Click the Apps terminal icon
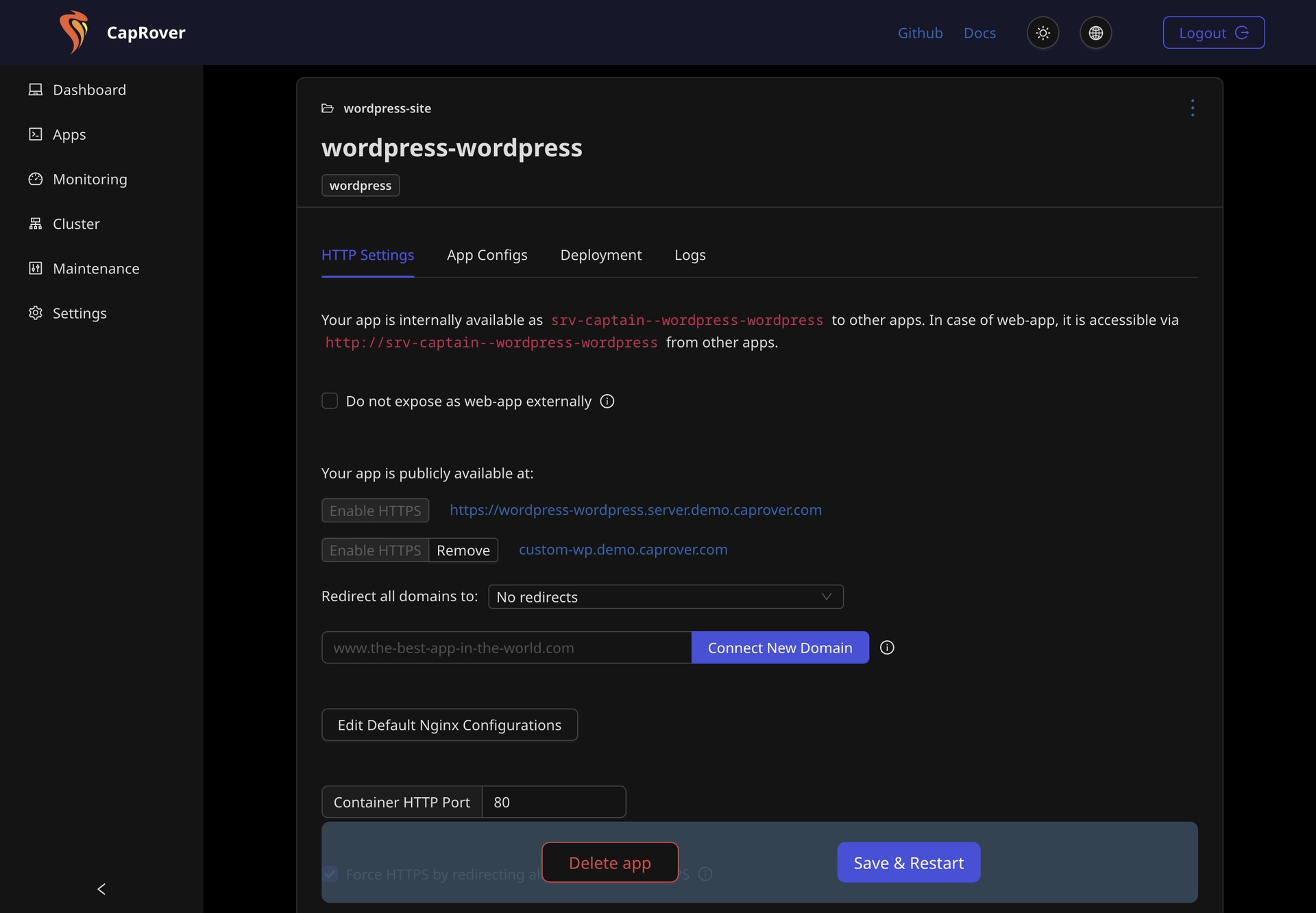 36,134
